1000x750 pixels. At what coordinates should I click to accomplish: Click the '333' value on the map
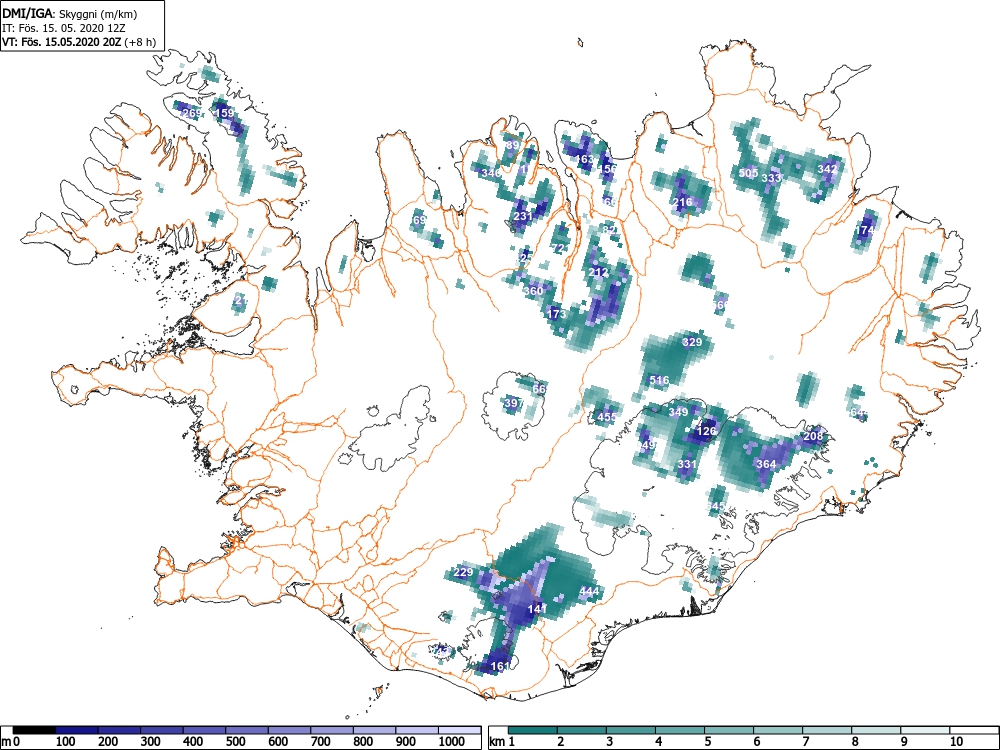[772, 178]
